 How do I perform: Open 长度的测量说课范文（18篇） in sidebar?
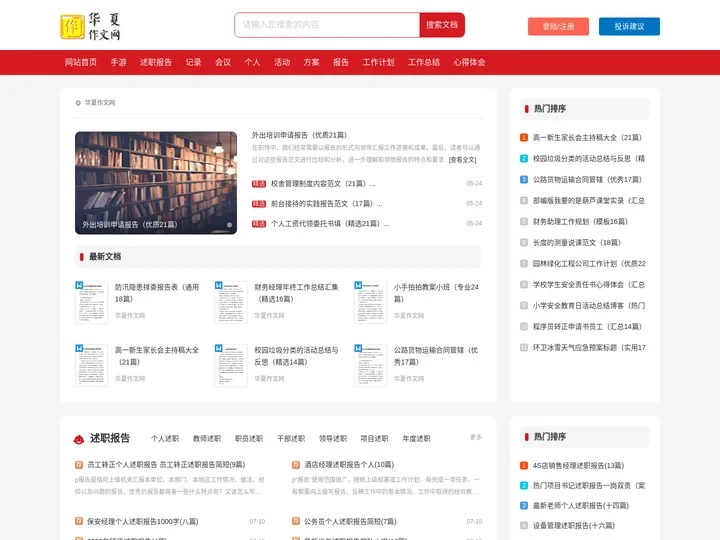577,242
